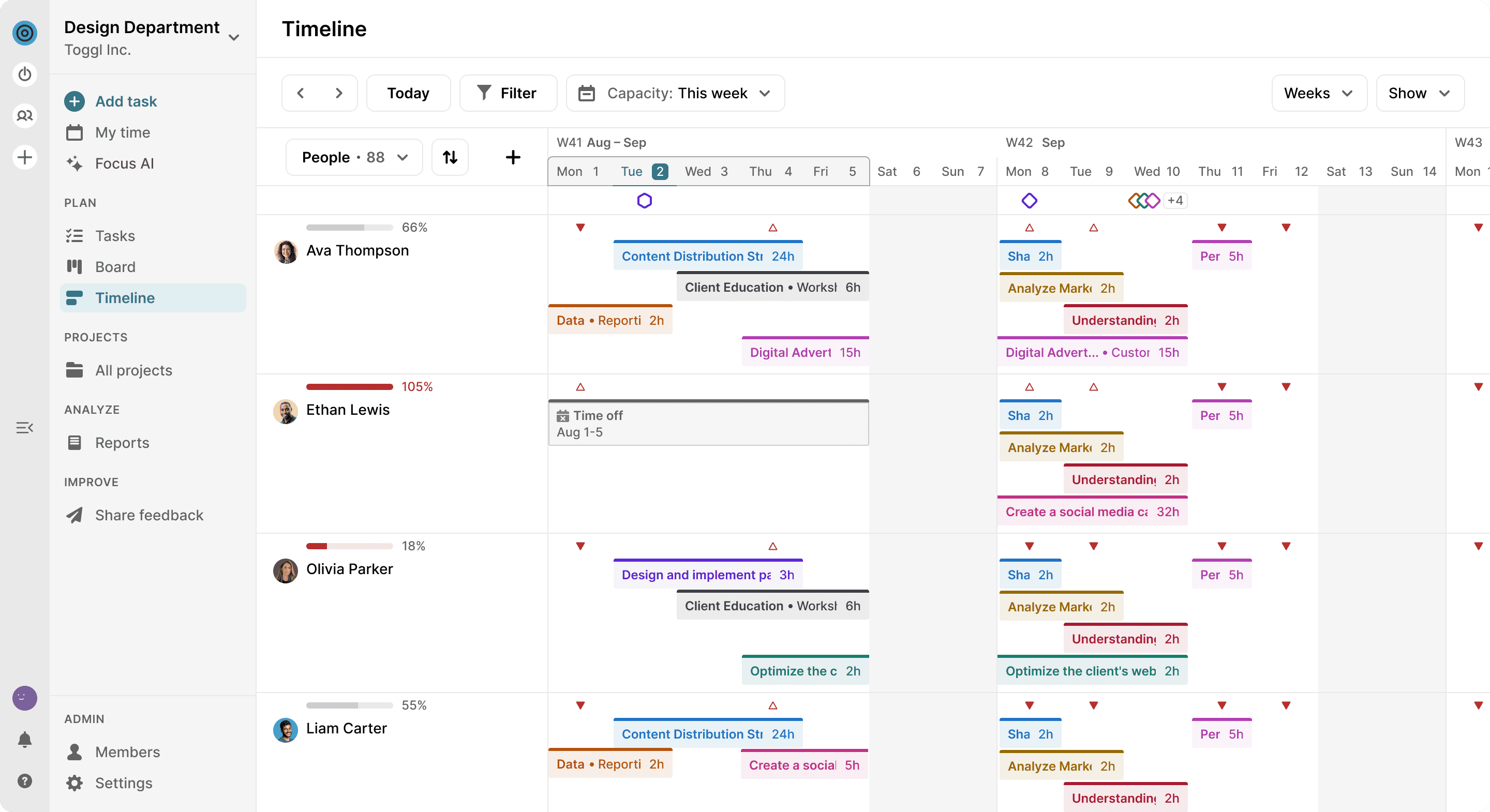Open the People 88 grouping dropdown

tap(354, 157)
